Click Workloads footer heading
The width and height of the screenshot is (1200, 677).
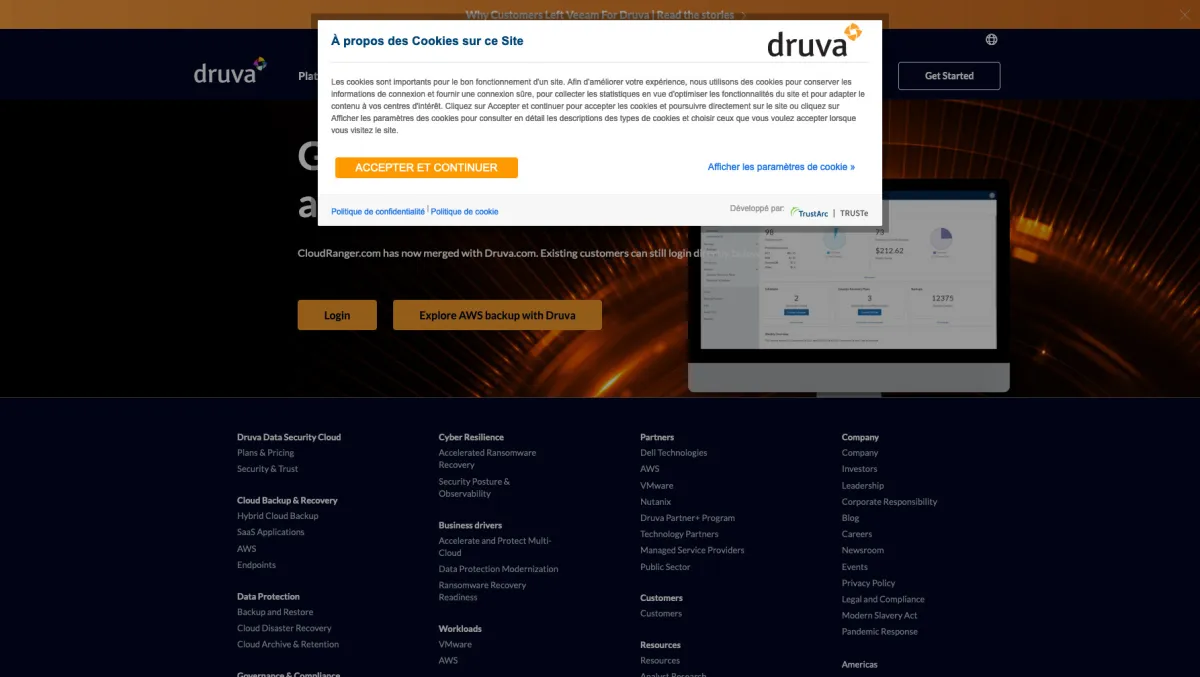coord(460,628)
